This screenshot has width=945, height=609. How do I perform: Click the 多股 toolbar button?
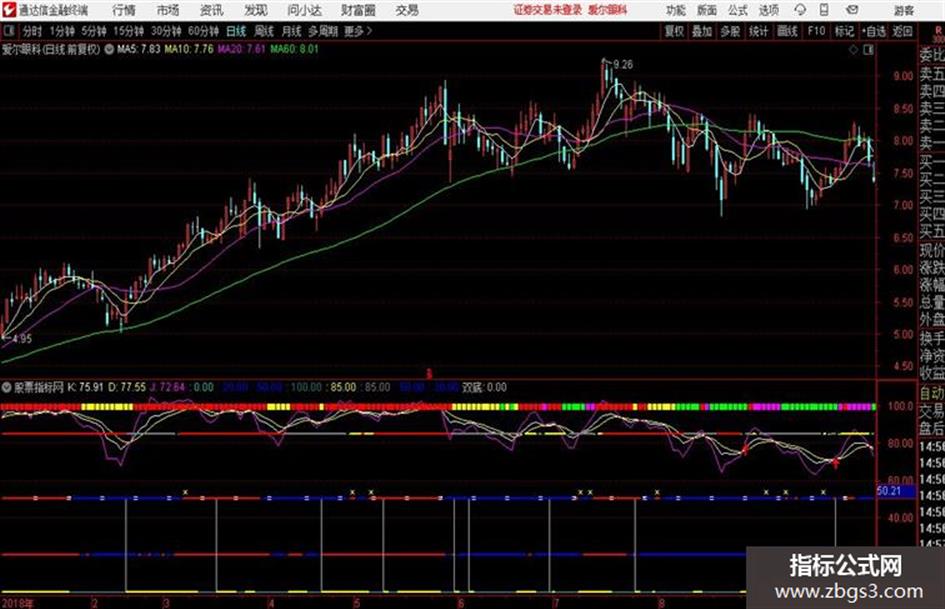click(x=730, y=31)
